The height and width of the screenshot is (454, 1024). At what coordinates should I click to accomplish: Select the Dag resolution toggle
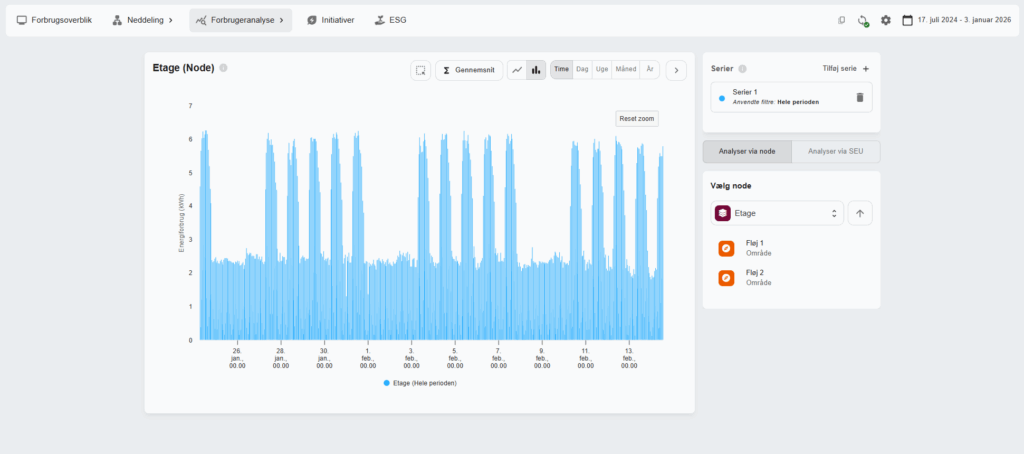(583, 70)
